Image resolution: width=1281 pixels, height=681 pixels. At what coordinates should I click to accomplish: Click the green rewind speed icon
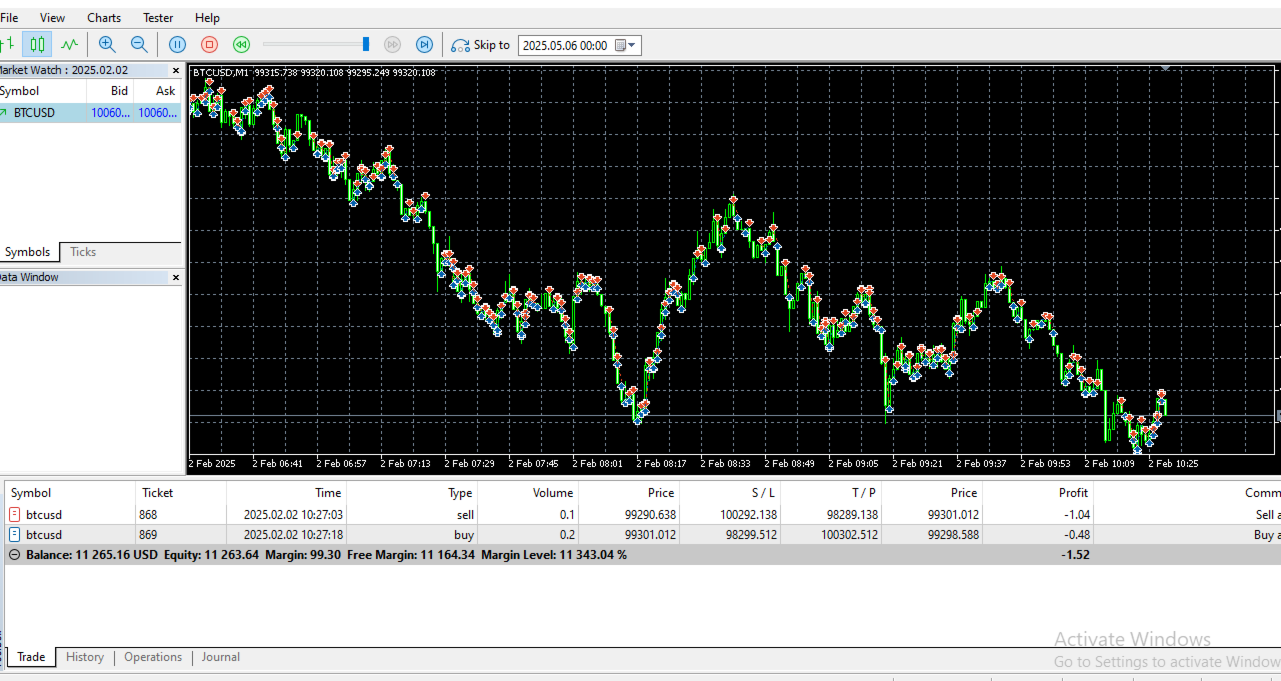click(x=241, y=44)
